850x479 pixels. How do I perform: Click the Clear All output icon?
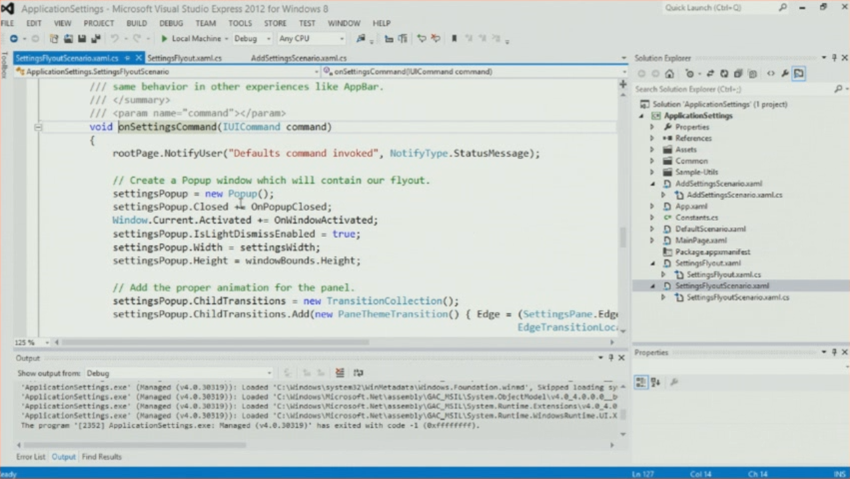click(340, 373)
